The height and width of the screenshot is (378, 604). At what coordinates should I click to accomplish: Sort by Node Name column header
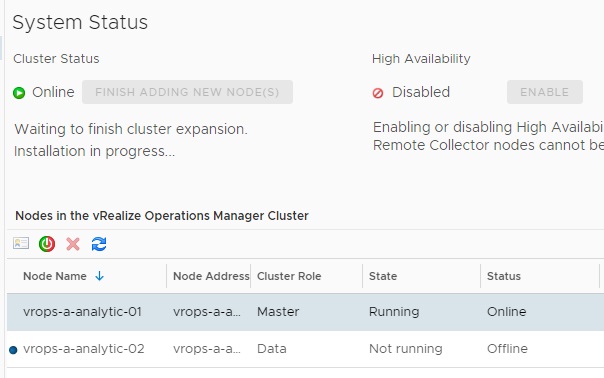click(55, 276)
